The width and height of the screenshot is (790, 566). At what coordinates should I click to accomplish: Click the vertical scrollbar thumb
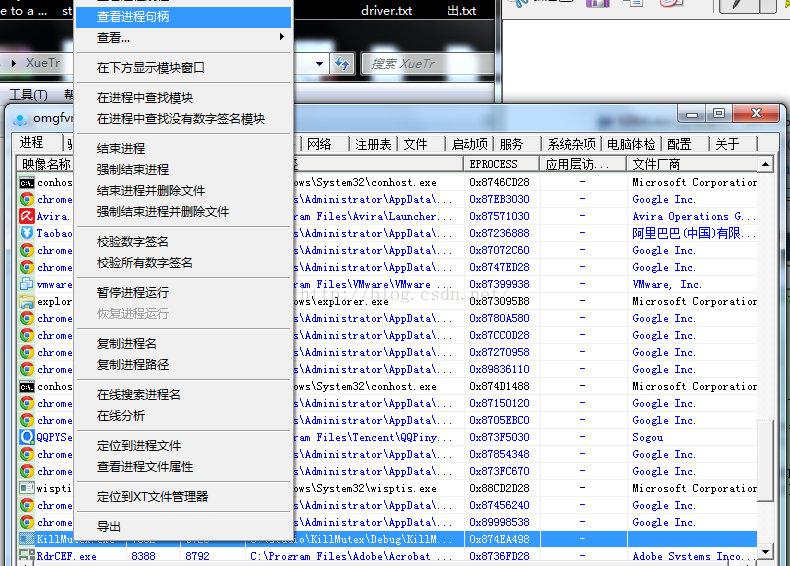[x=765, y=460]
